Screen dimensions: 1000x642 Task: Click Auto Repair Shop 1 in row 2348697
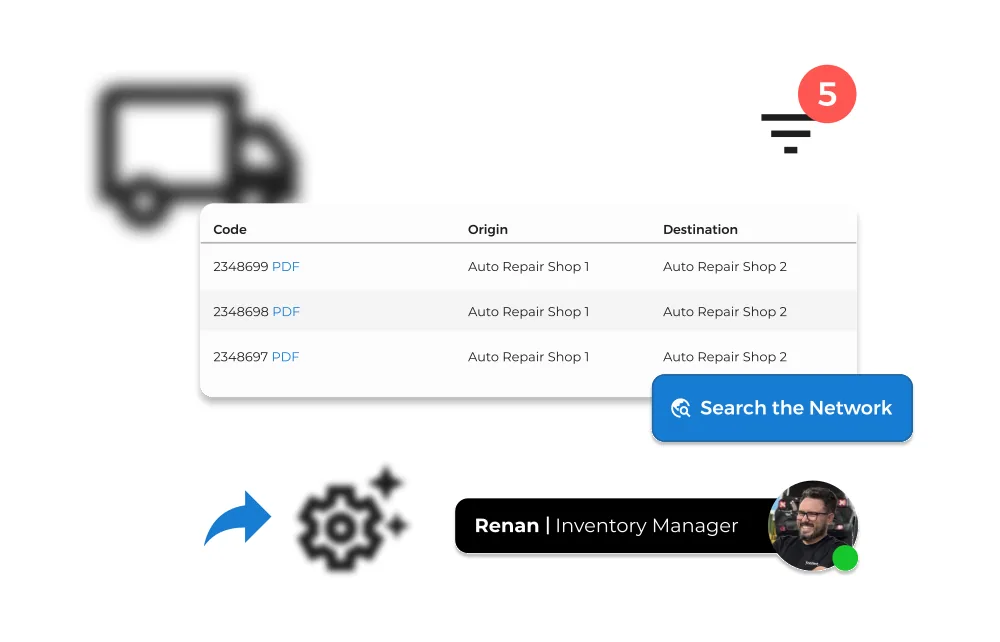pyautogui.click(x=529, y=357)
